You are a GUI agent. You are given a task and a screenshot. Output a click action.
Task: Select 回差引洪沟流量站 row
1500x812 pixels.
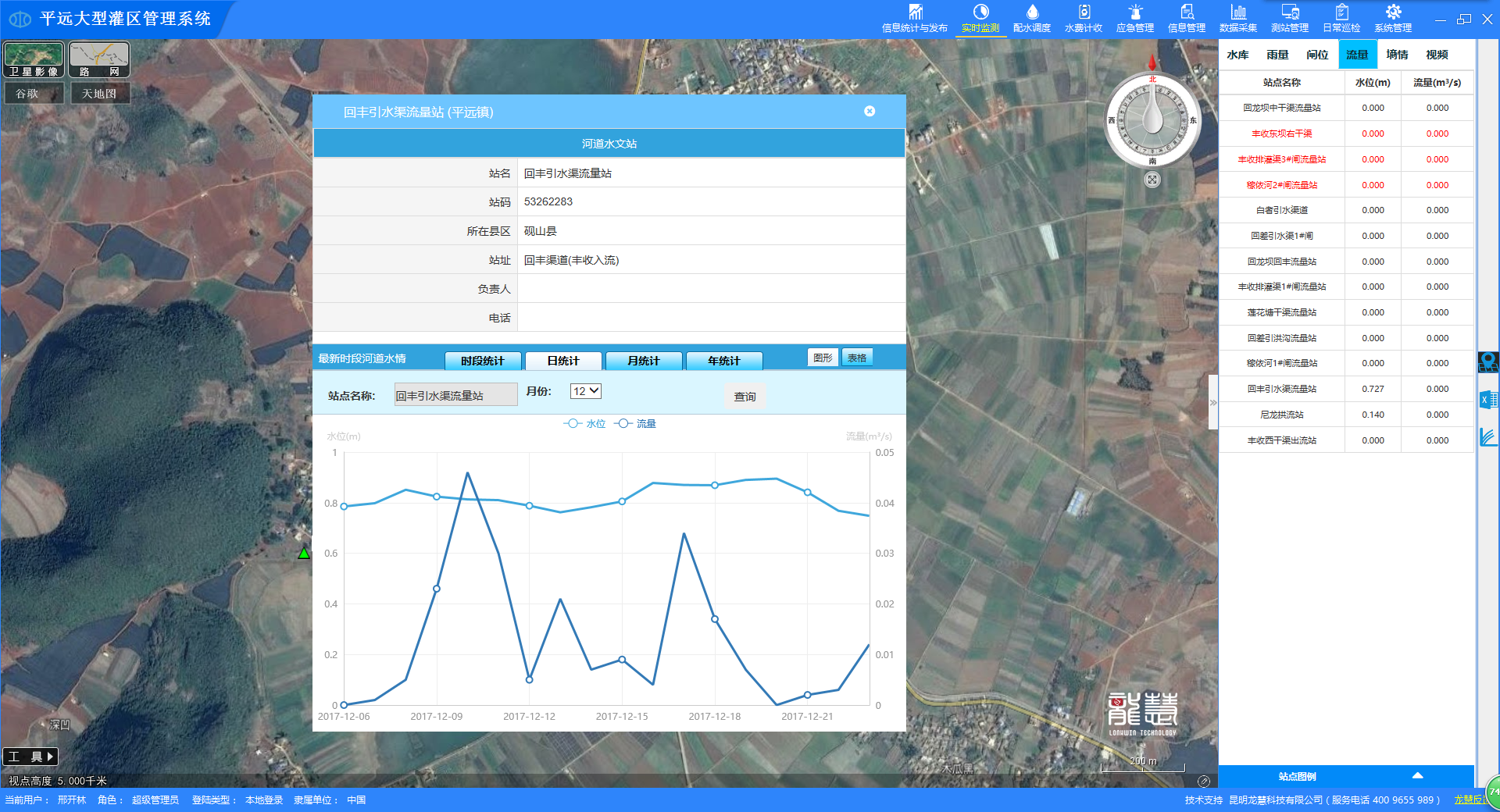tap(1346, 338)
